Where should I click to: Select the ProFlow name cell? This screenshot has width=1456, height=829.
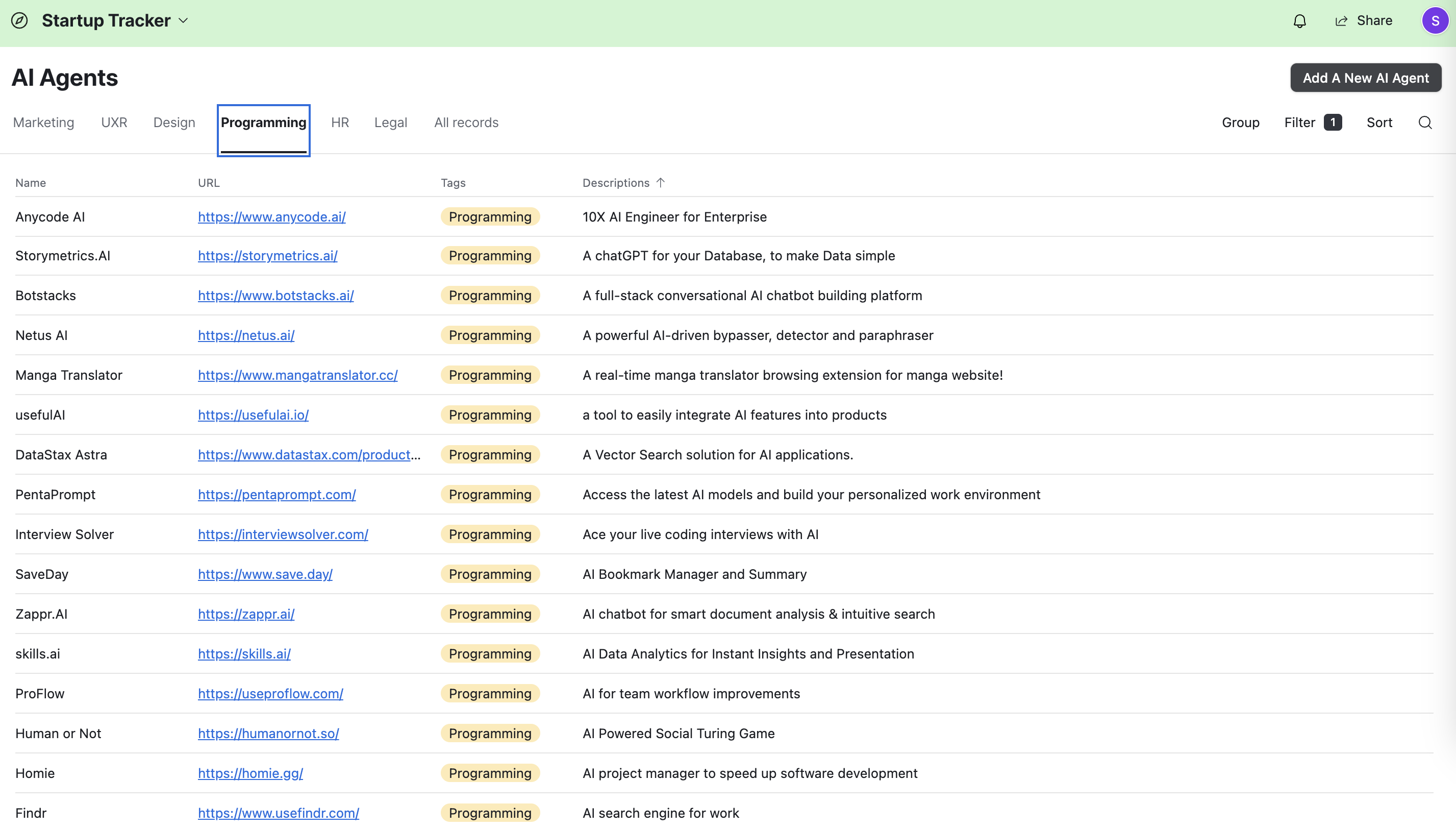point(40,694)
